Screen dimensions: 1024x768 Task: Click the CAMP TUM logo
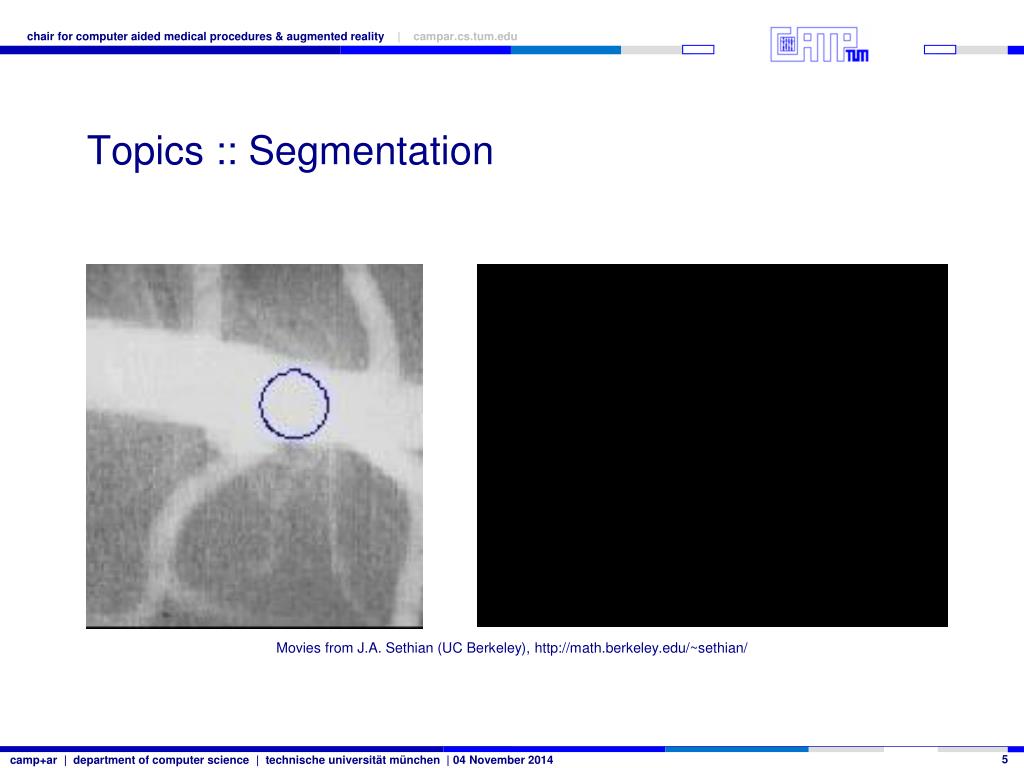[x=819, y=44]
